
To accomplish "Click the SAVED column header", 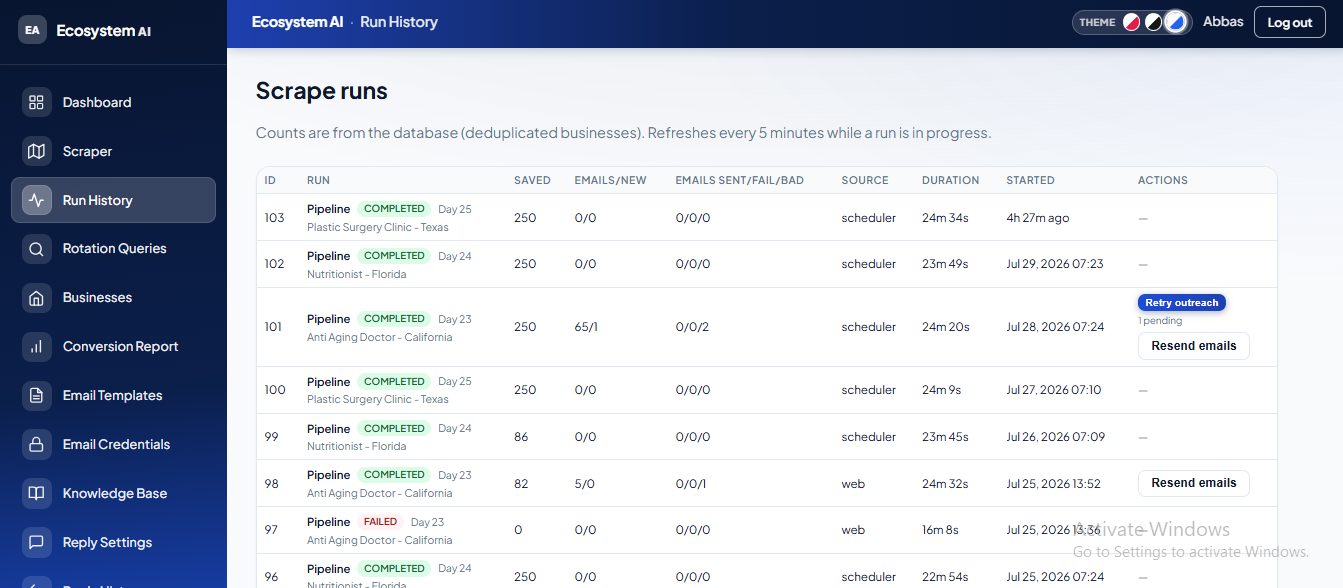I will click(x=532, y=180).
